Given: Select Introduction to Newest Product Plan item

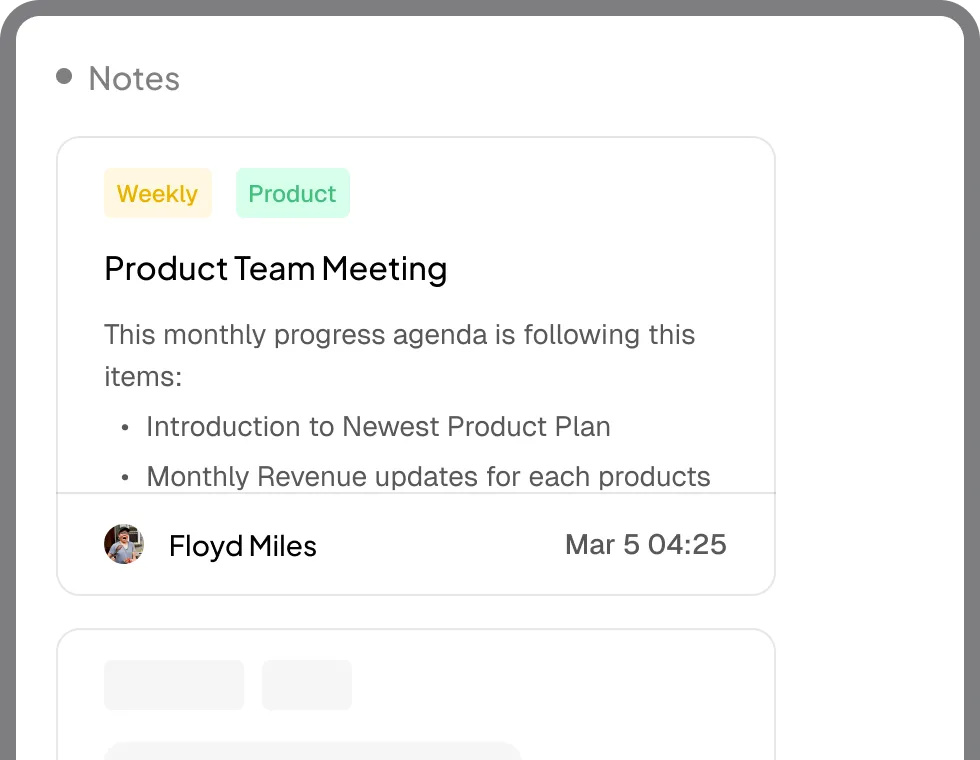Looking at the screenshot, I should point(378,427).
